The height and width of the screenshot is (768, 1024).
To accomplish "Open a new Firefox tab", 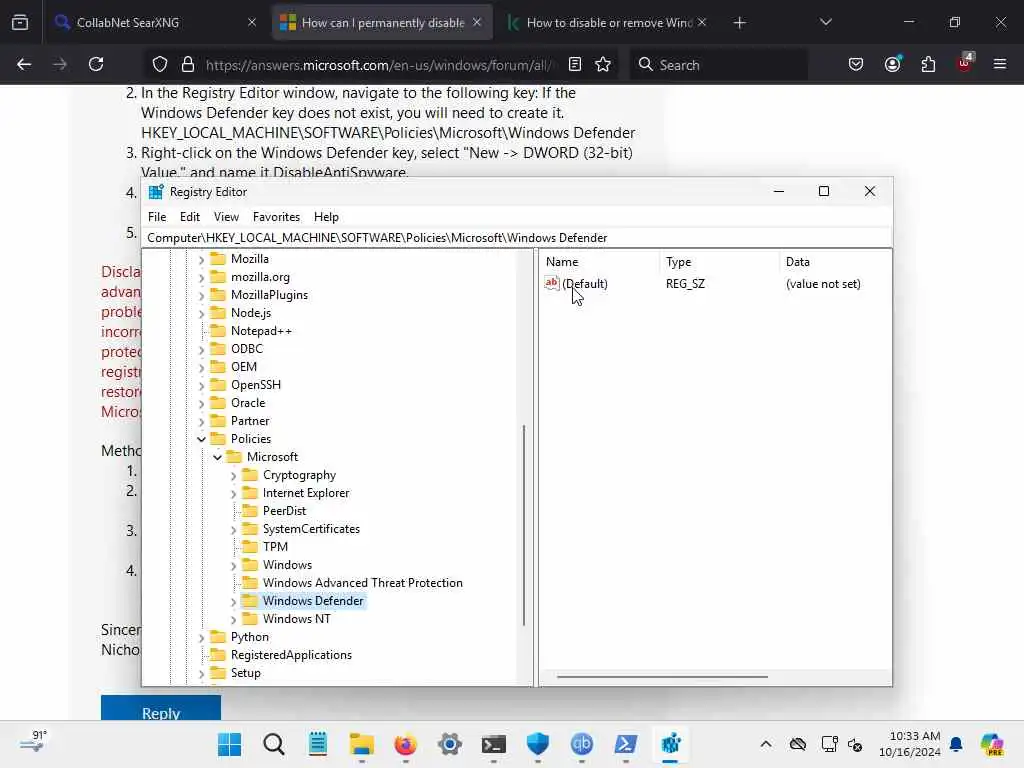I will click(739, 23).
